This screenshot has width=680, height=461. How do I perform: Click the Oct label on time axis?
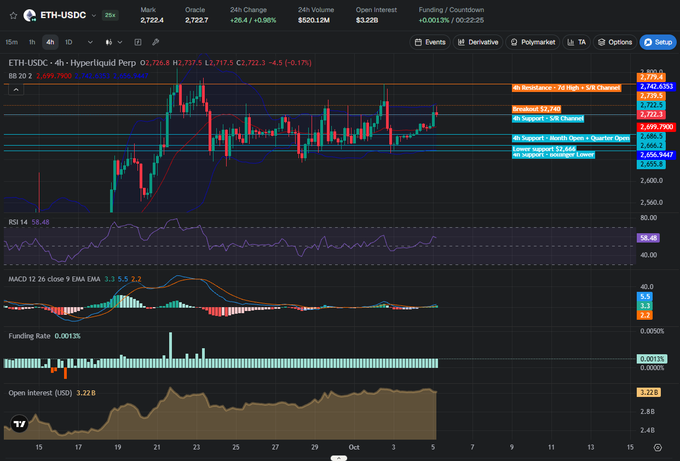tap(354, 447)
